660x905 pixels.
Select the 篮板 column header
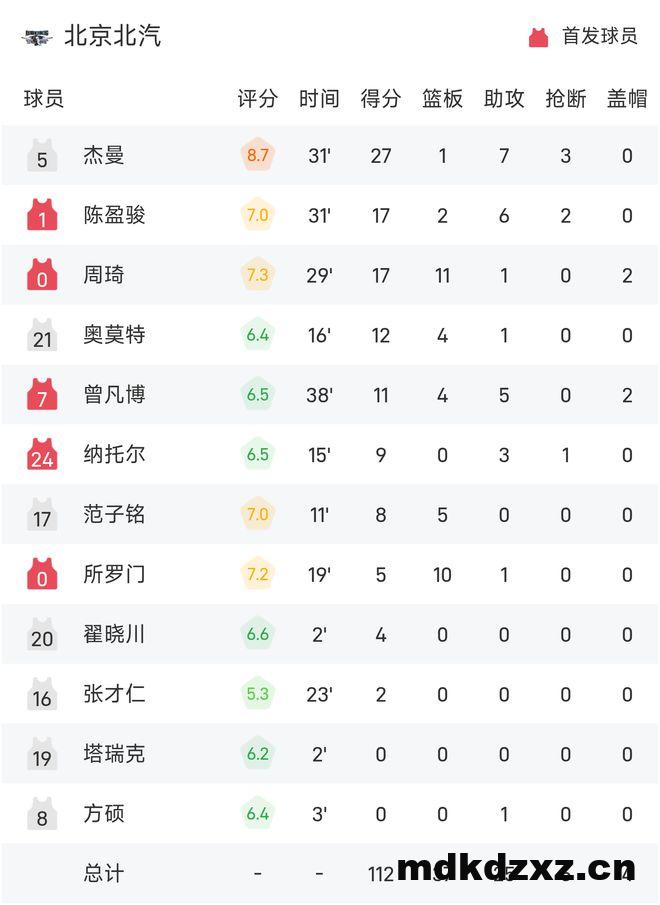click(442, 99)
